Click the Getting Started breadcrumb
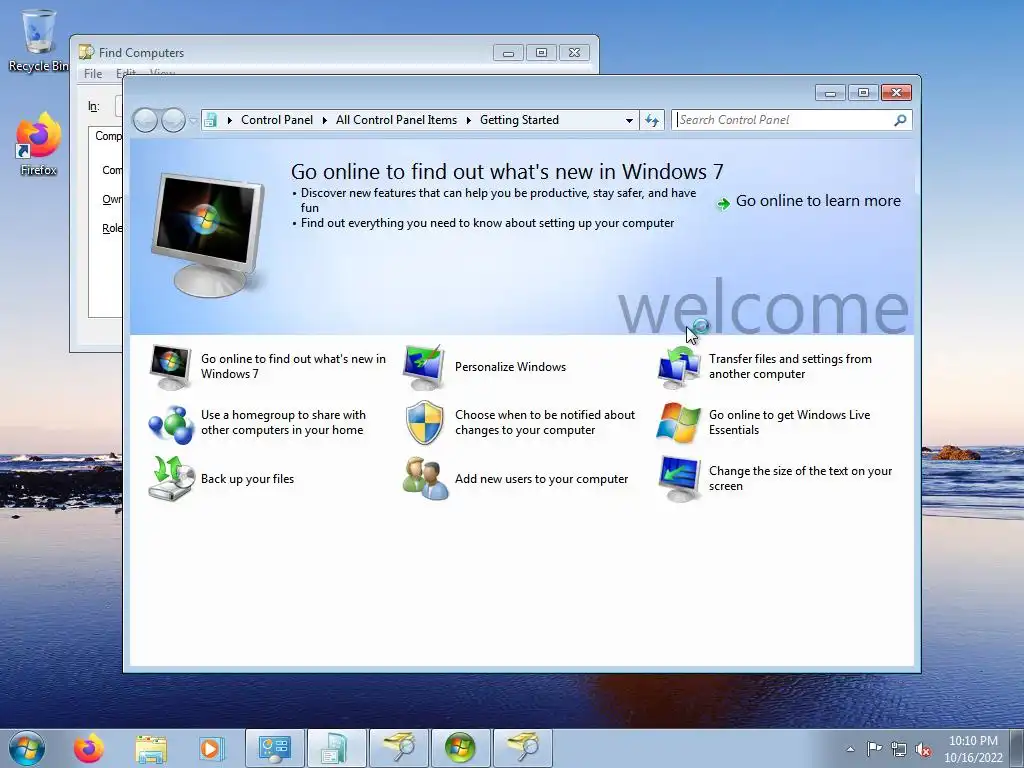1024x768 pixels. (519, 120)
